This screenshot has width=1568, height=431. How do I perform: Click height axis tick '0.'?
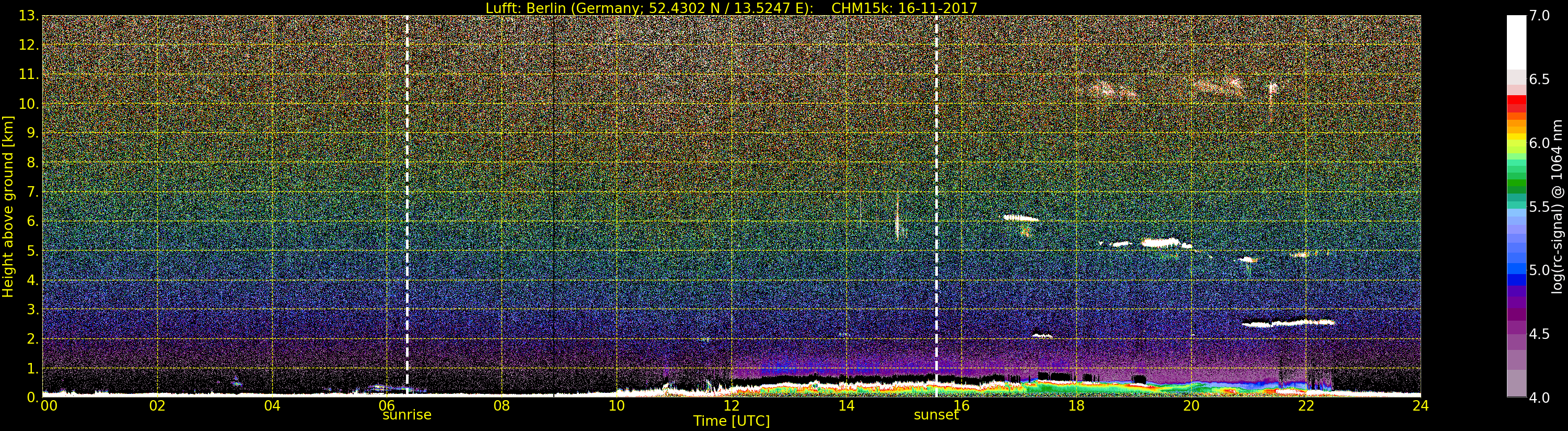32,397
